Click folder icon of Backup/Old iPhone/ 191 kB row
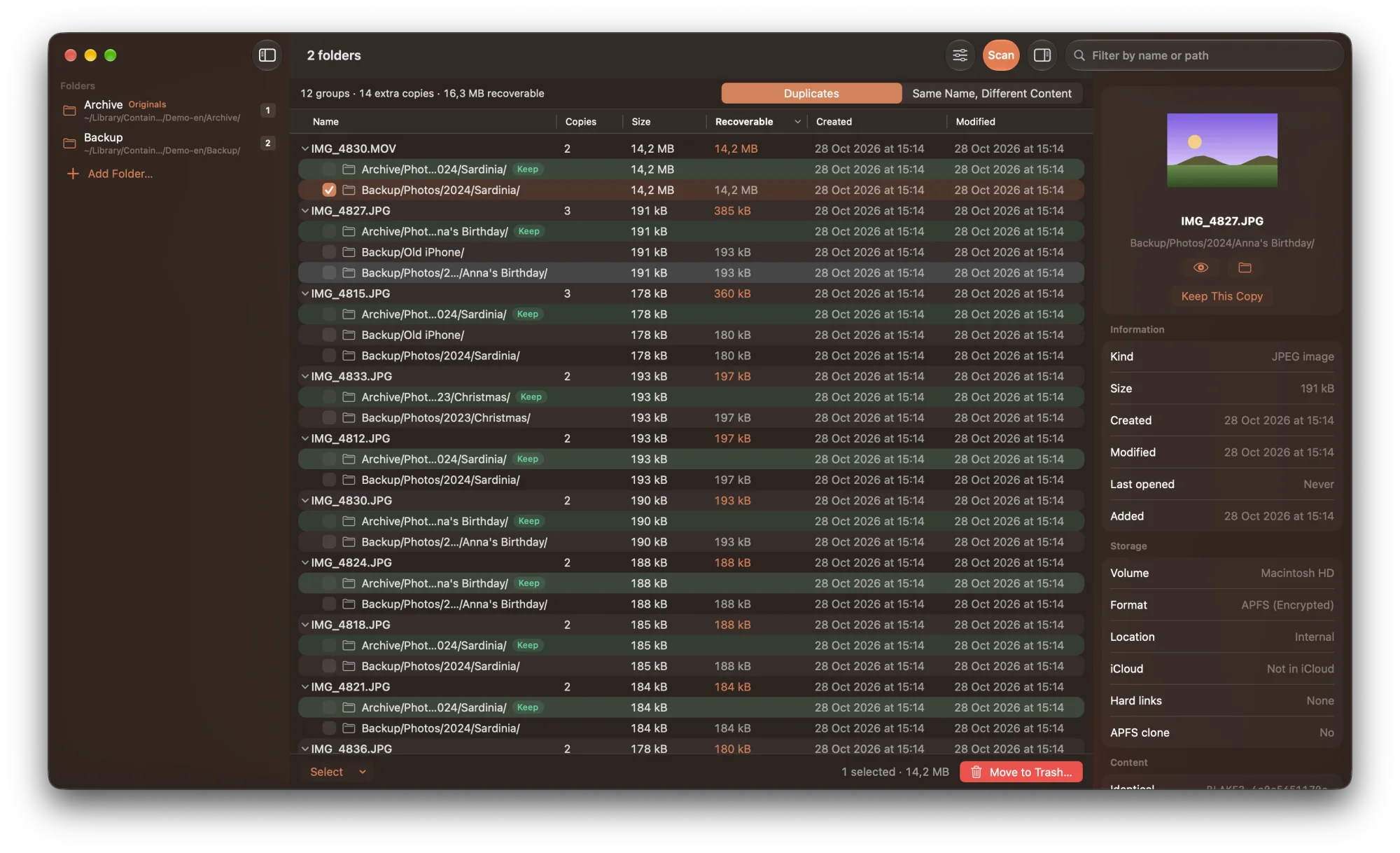This screenshot has width=1400, height=853. [x=349, y=252]
